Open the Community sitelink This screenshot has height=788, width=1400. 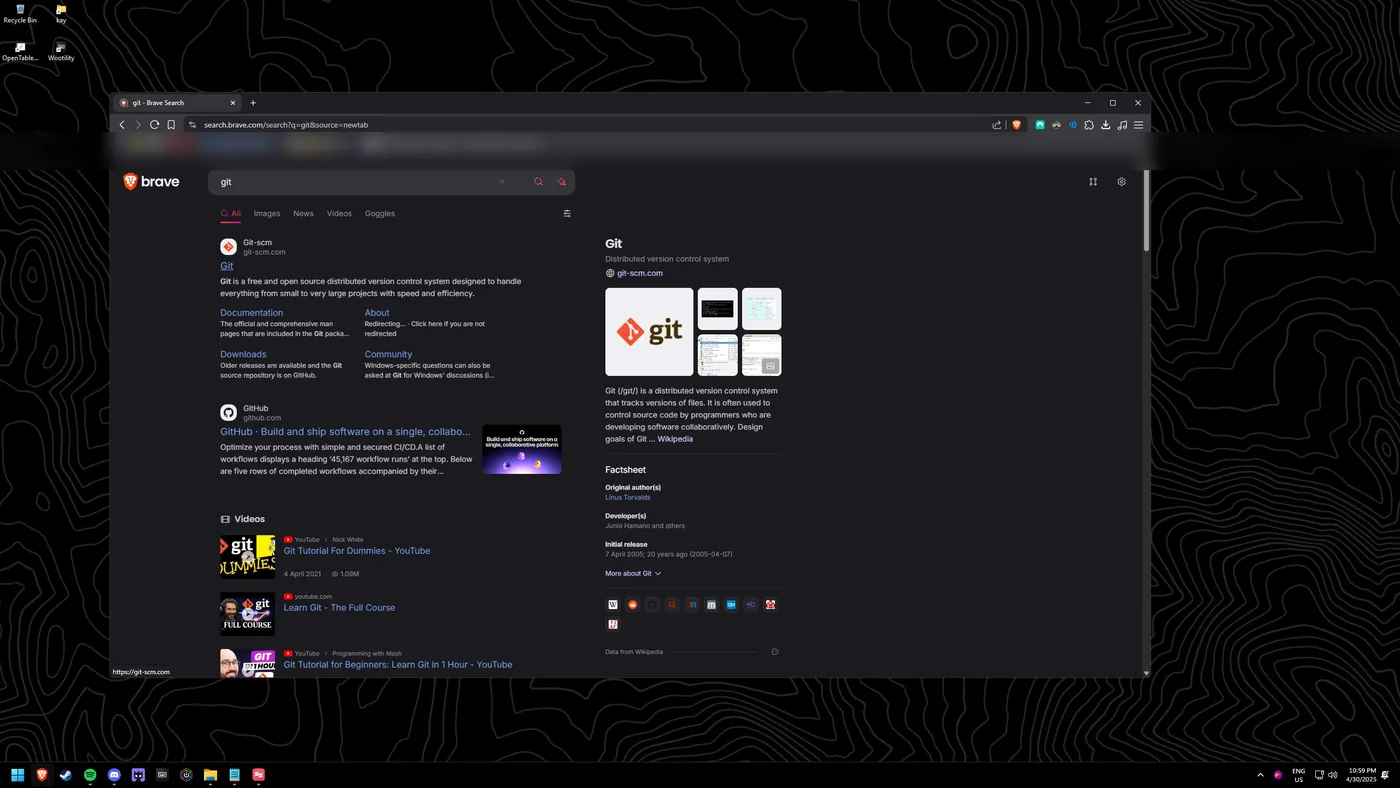pyautogui.click(x=388, y=354)
